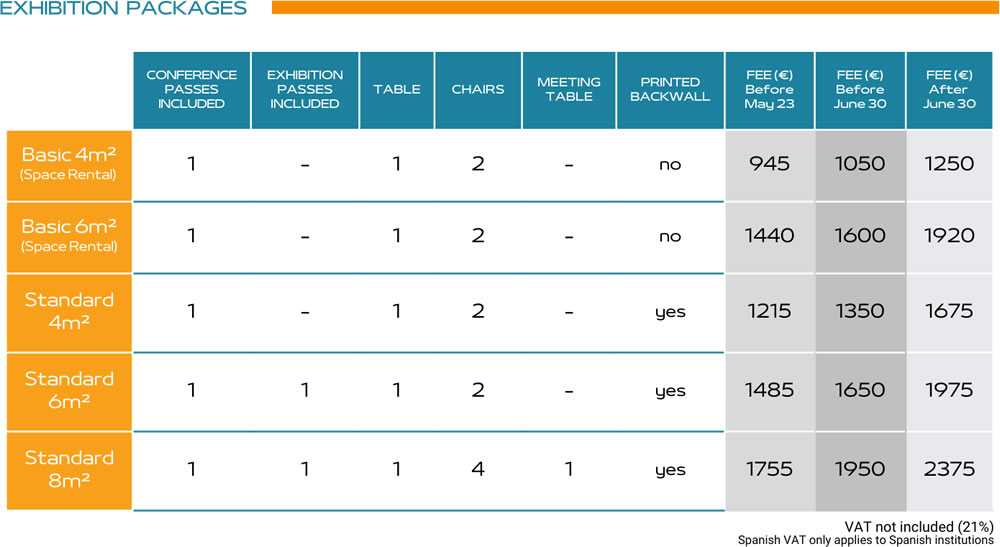This screenshot has height=547, width=1000.
Task: Click the Exhibition Packages heading
Action: click(123, 9)
